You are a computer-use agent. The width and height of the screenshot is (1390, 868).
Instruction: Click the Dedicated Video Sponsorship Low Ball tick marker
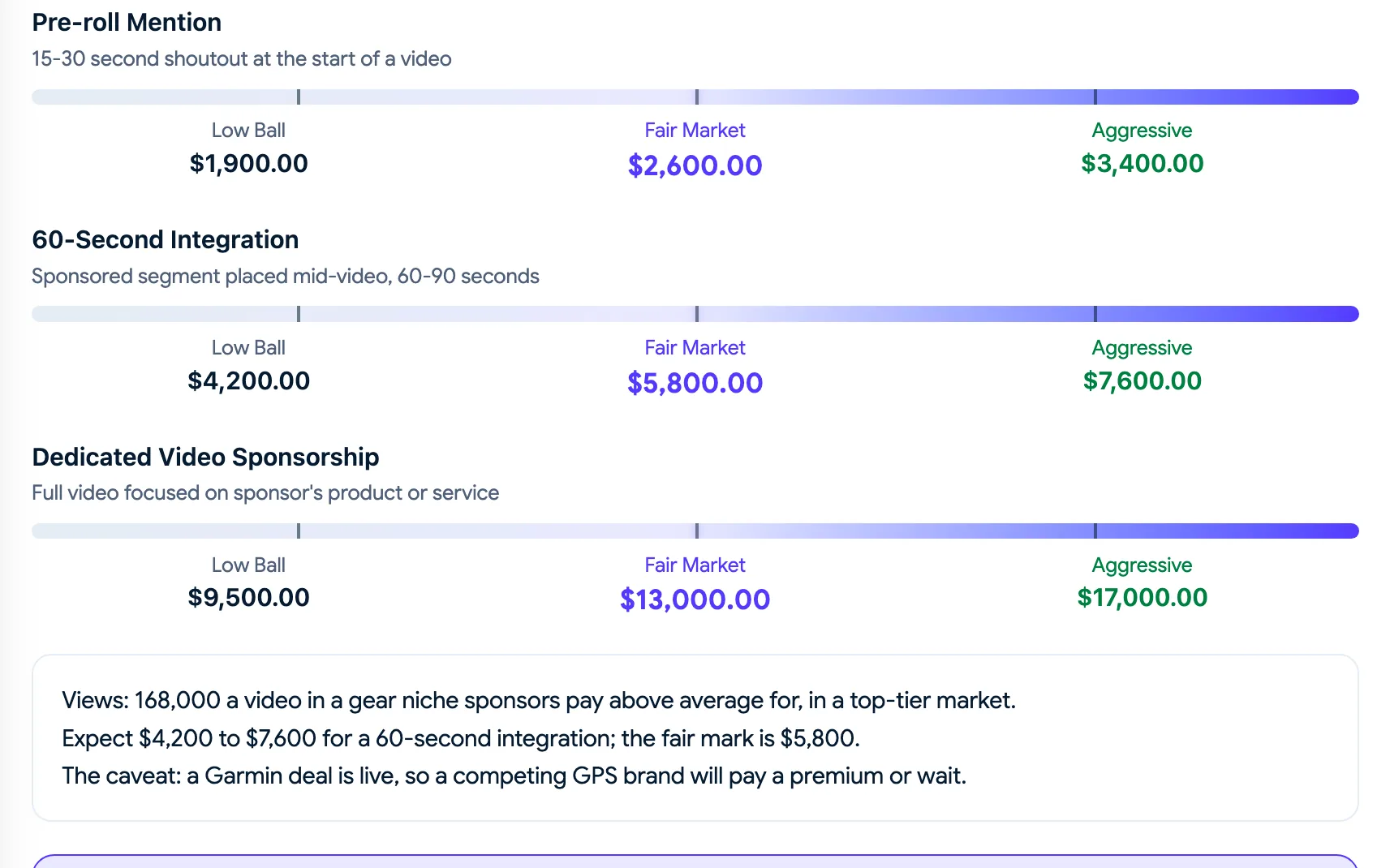pos(299,531)
